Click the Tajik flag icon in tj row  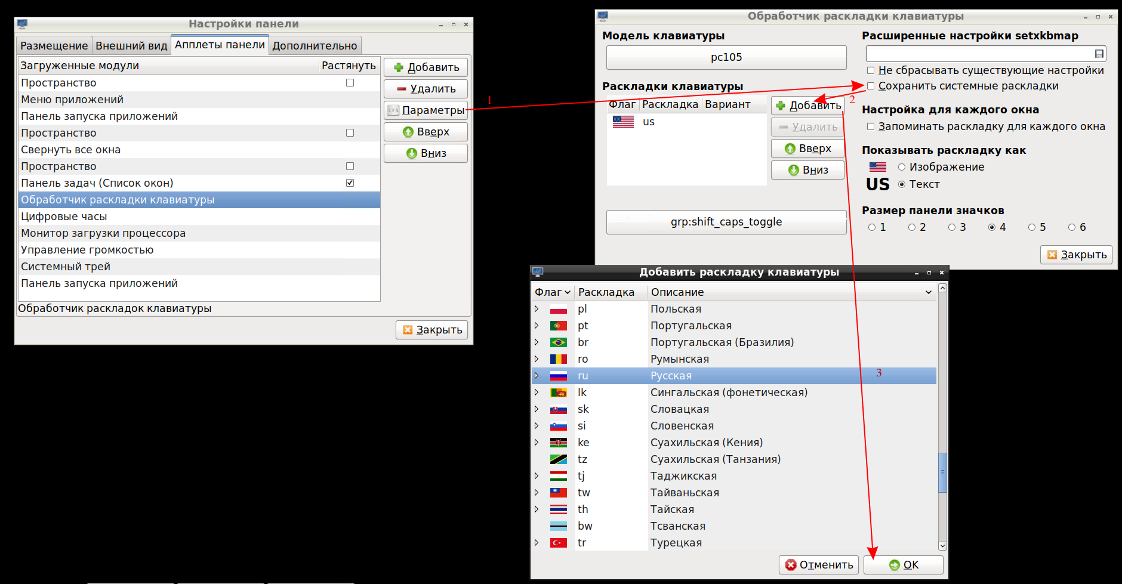558,476
